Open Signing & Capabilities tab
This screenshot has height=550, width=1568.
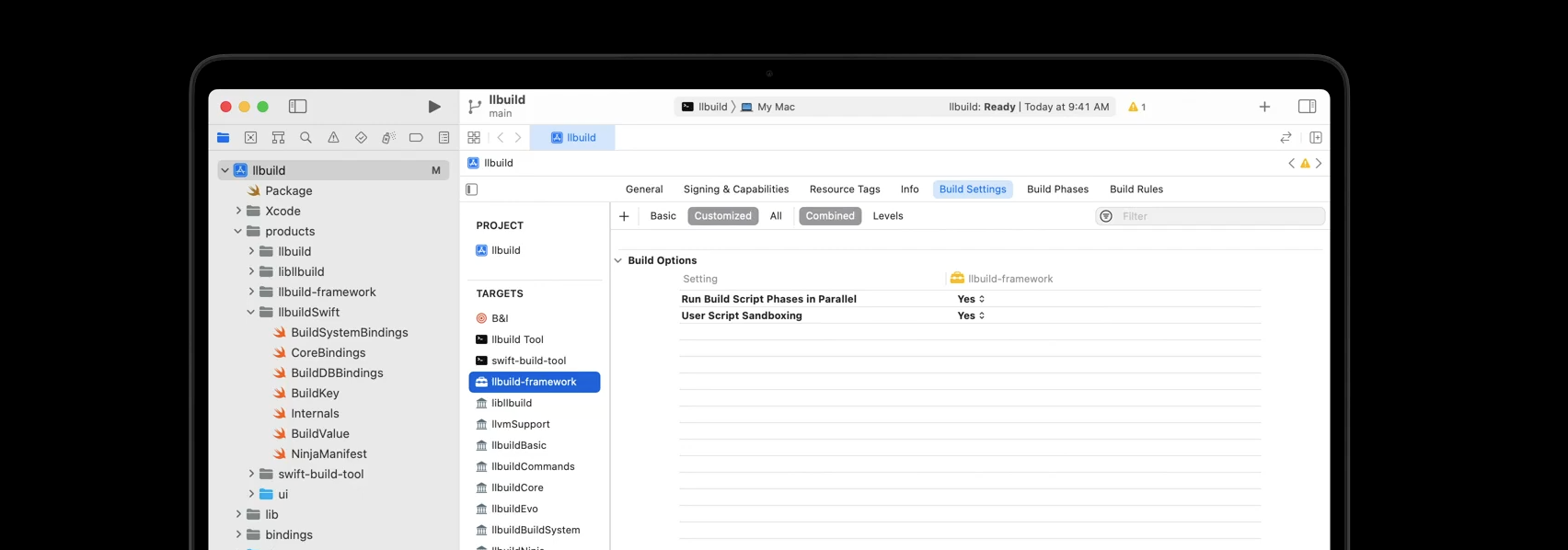(x=736, y=189)
